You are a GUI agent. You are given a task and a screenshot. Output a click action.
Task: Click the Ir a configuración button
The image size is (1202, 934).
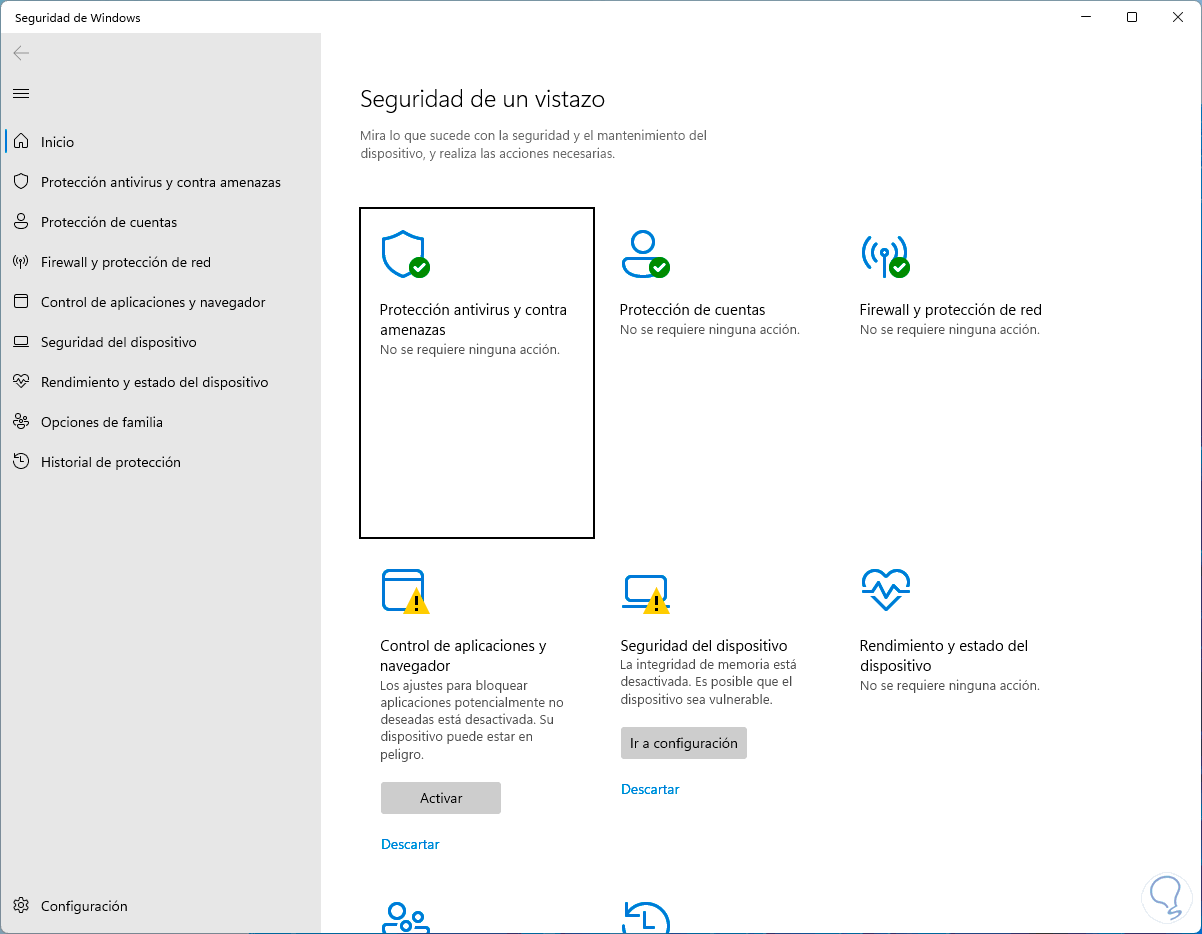[684, 743]
